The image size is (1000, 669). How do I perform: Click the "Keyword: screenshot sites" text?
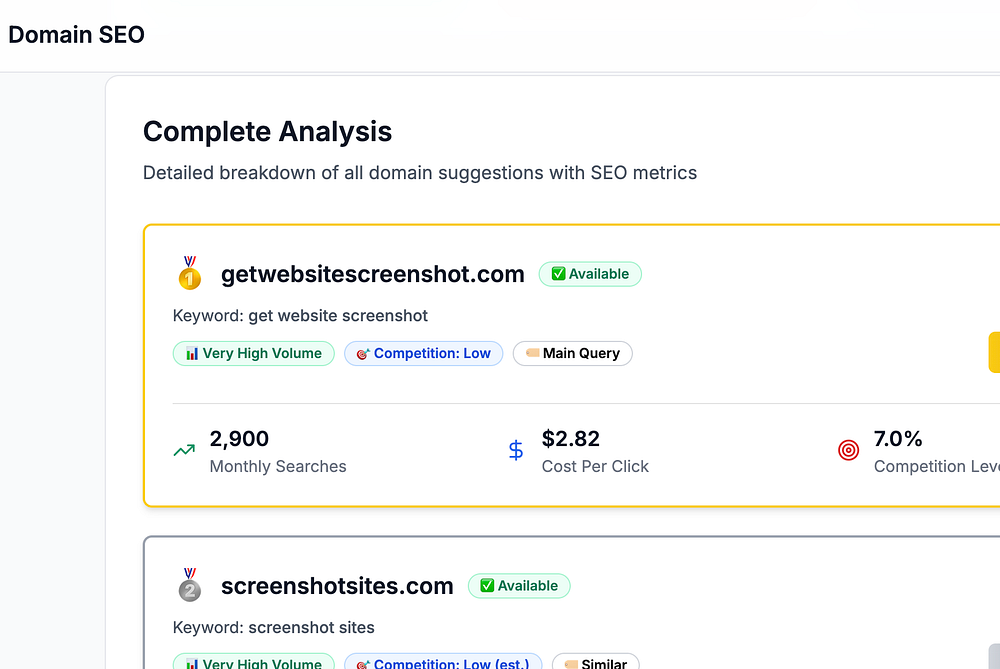pos(273,628)
